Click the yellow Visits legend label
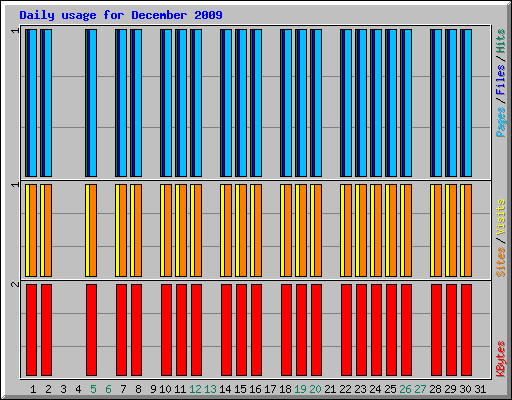The width and height of the screenshot is (512, 400). pyautogui.click(x=500, y=217)
